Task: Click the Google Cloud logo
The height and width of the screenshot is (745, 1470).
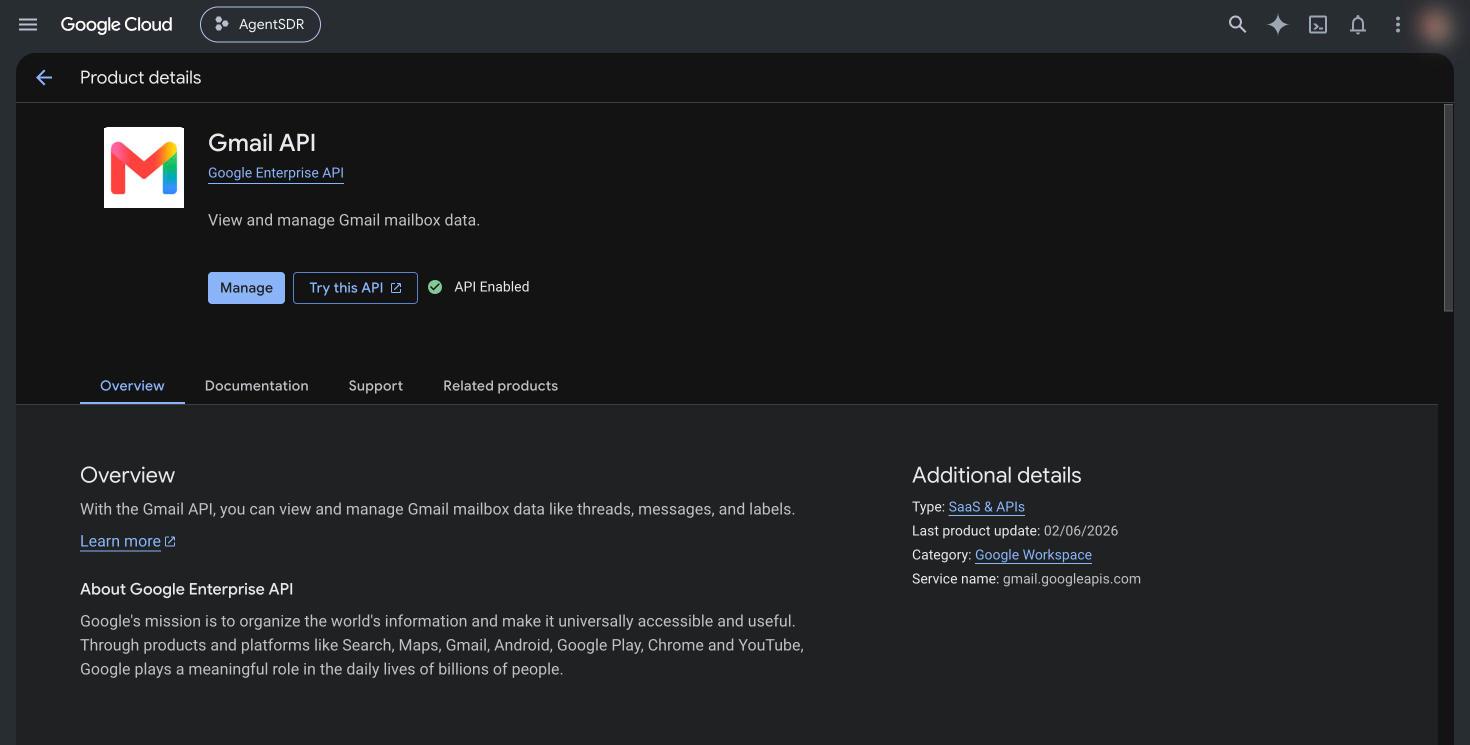Action: pos(116,24)
